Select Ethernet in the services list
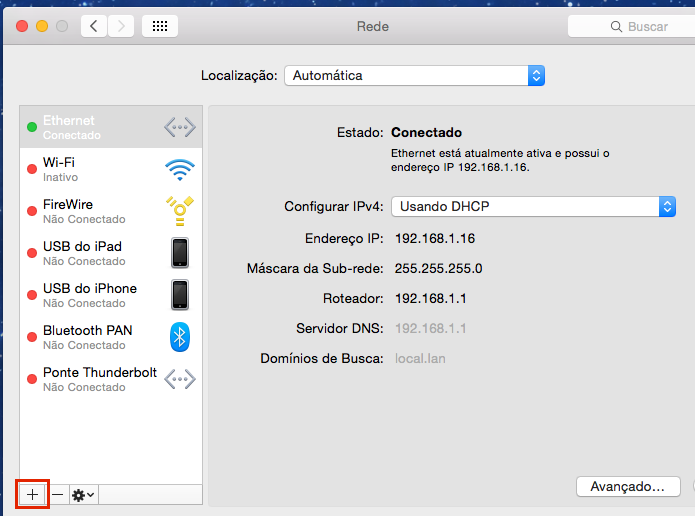The height and width of the screenshot is (516, 695). point(111,127)
